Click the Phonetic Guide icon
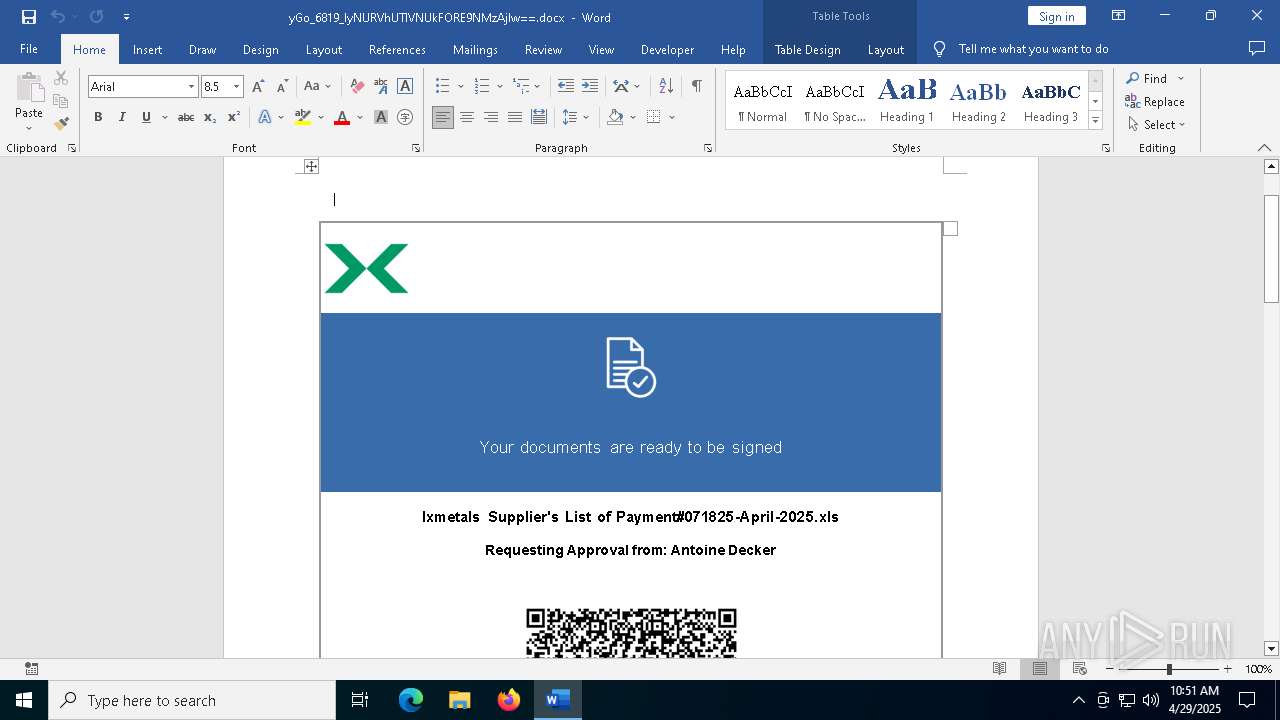The width and height of the screenshot is (1280, 720). point(381,87)
